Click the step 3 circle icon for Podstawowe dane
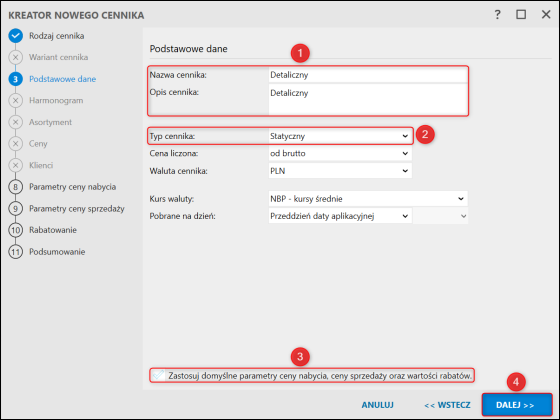 point(15,79)
